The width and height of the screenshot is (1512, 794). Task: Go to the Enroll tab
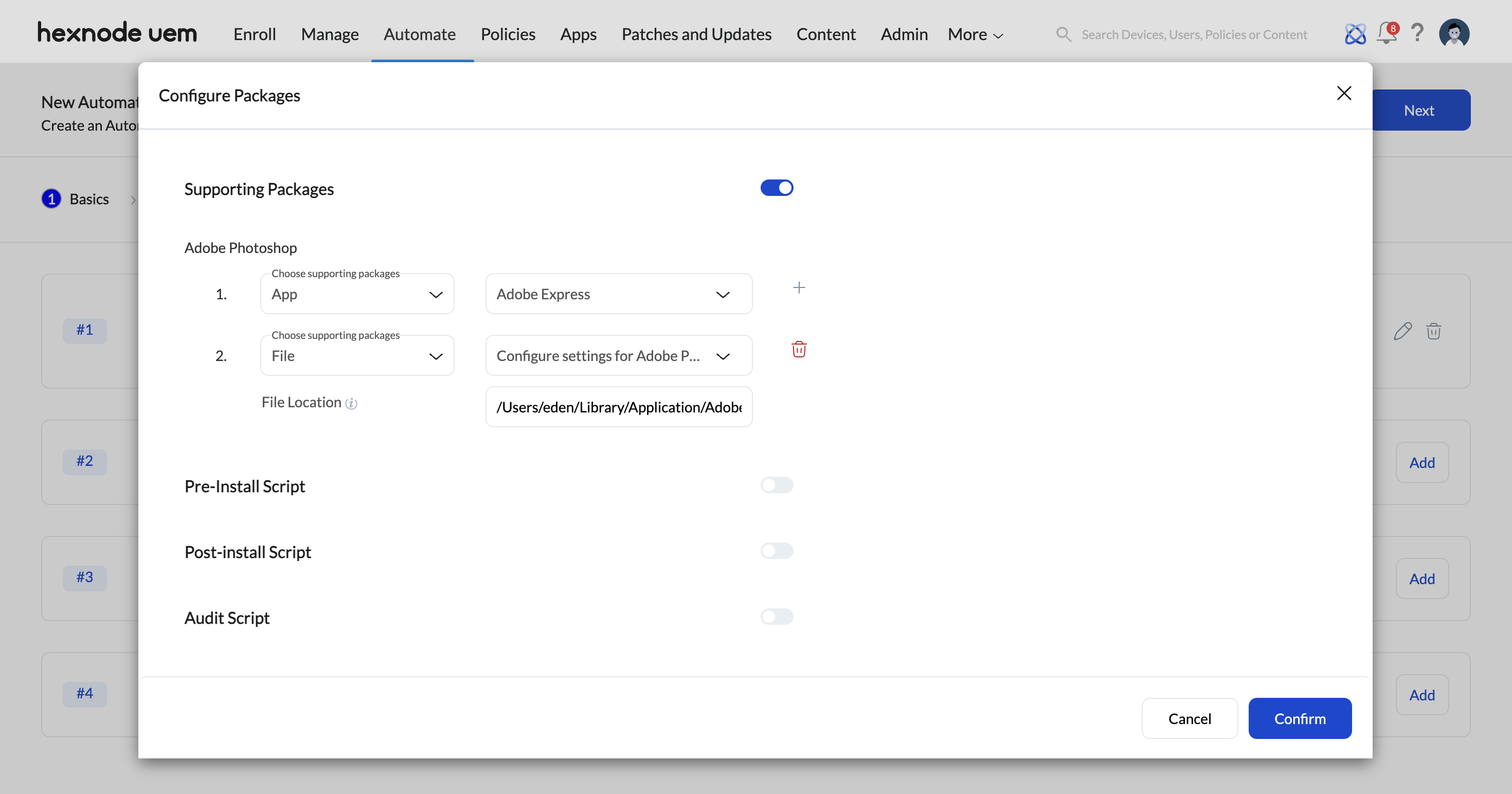click(255, 34)
